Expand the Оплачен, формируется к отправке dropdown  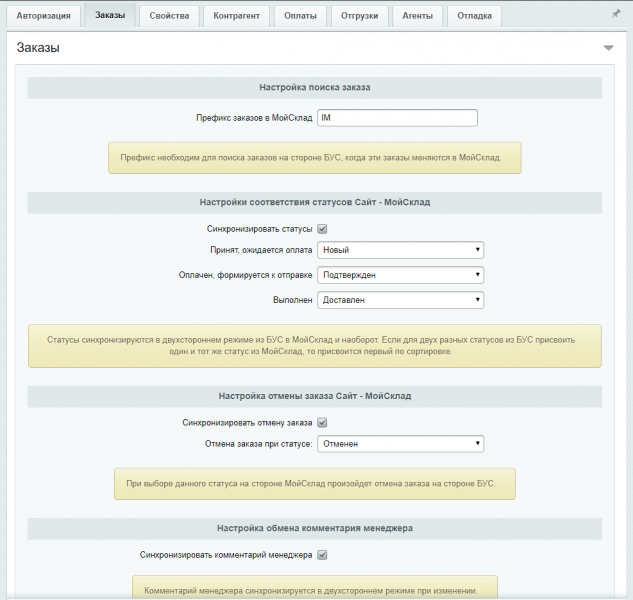(x=400, y=274)
